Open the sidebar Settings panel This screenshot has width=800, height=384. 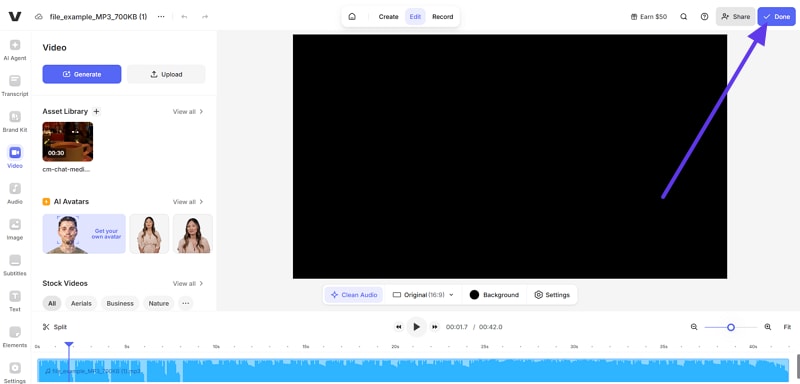point(15,373)
